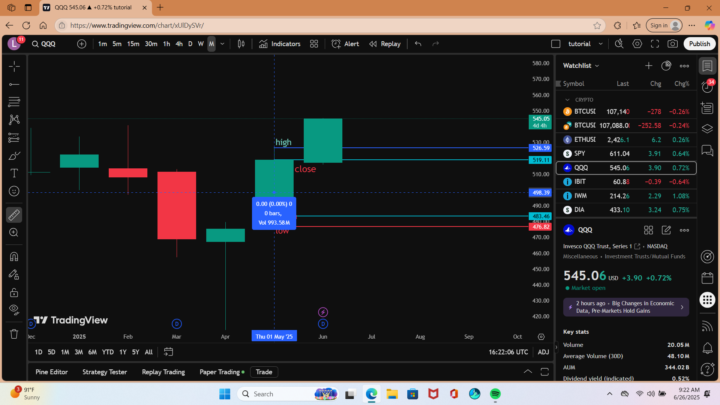Viewport: 720px width, 405px height.
Task: Click the Publish button
Action: tap(699, 44)
